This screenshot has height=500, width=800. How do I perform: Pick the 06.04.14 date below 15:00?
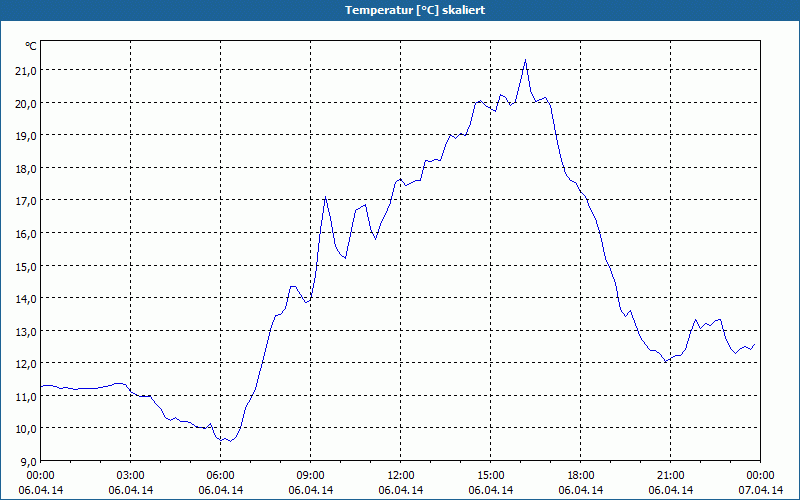coord(491,490)
